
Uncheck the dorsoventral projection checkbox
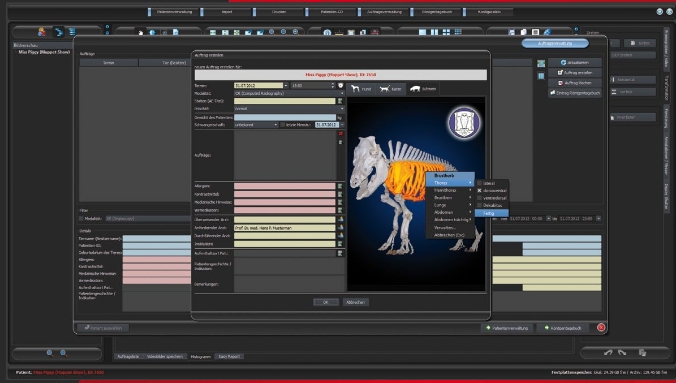[x=479, y=190]
